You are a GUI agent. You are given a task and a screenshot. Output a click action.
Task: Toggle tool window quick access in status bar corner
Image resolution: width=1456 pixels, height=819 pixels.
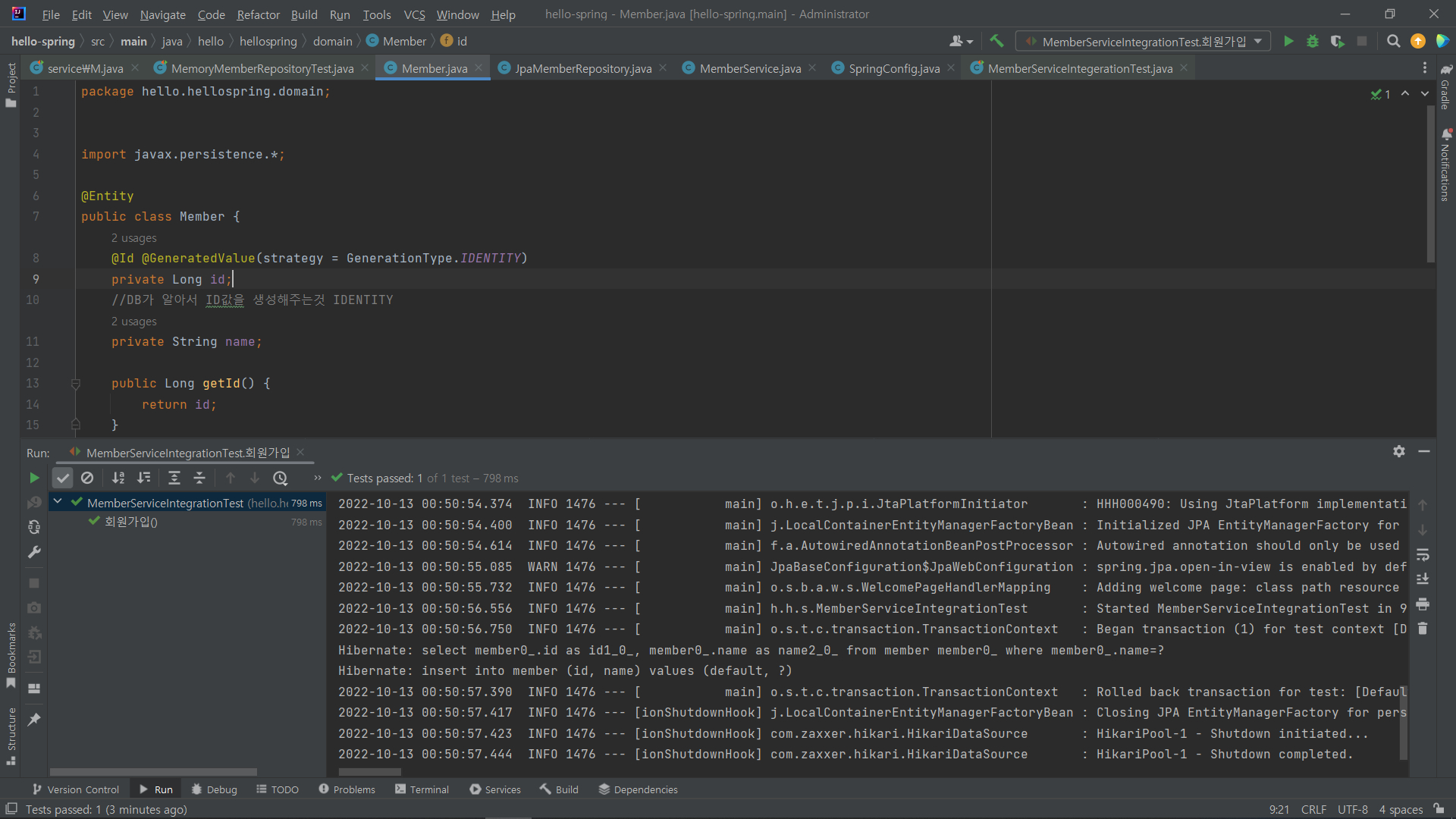pos(11,809)
